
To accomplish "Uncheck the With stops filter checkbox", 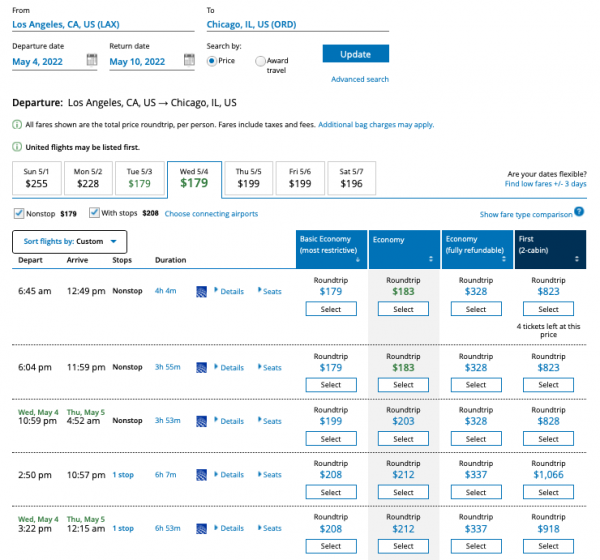I will pos(94,213).
